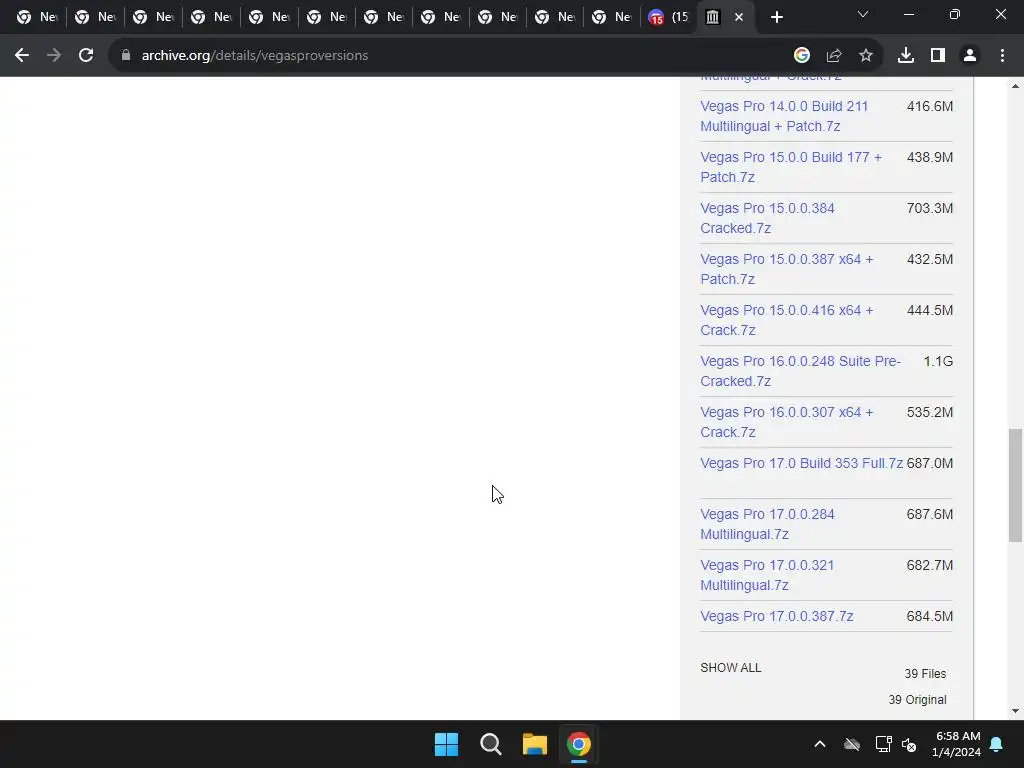Screen dimensions: 1024x768
Task: Open Vegas Pro 15.0.0.416 x64 + Crack.7z
Action: pos(786,320)
